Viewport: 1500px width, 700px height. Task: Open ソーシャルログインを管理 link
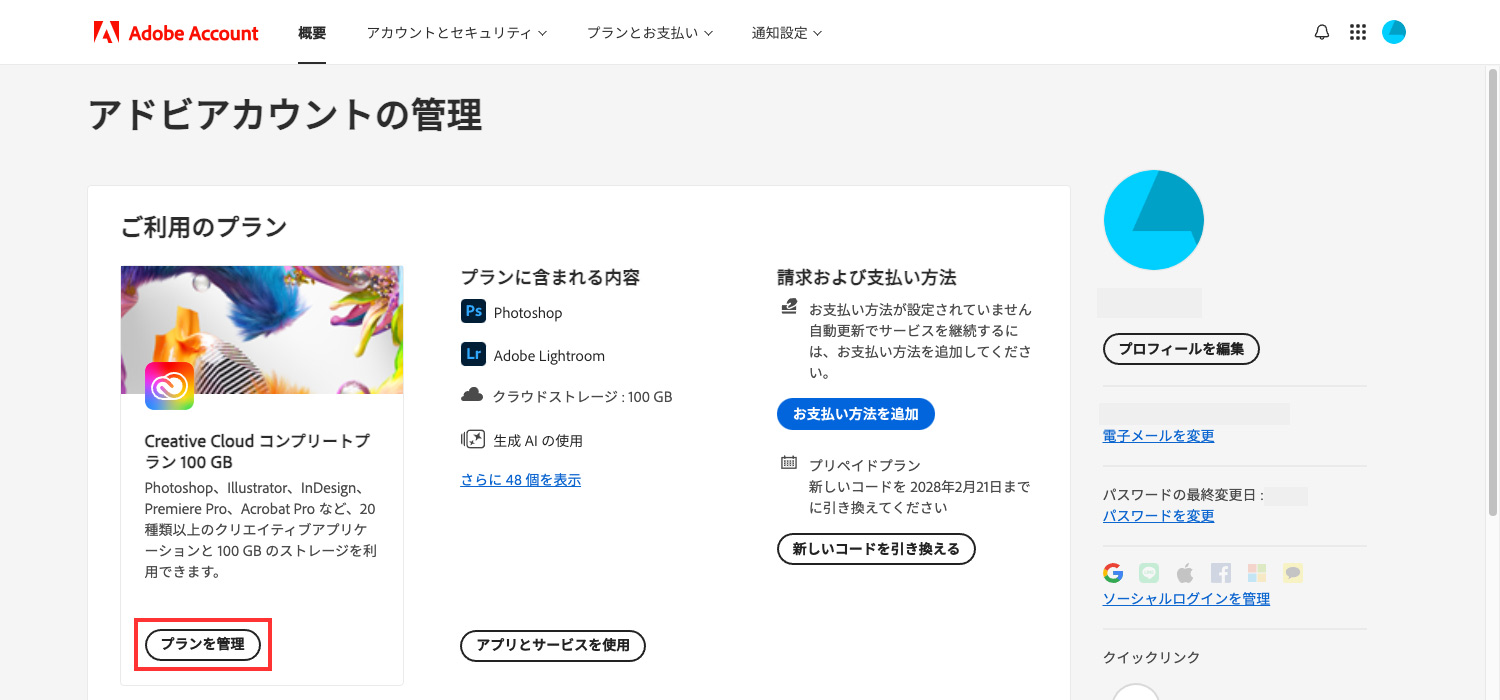click(x=1186, y=599)
